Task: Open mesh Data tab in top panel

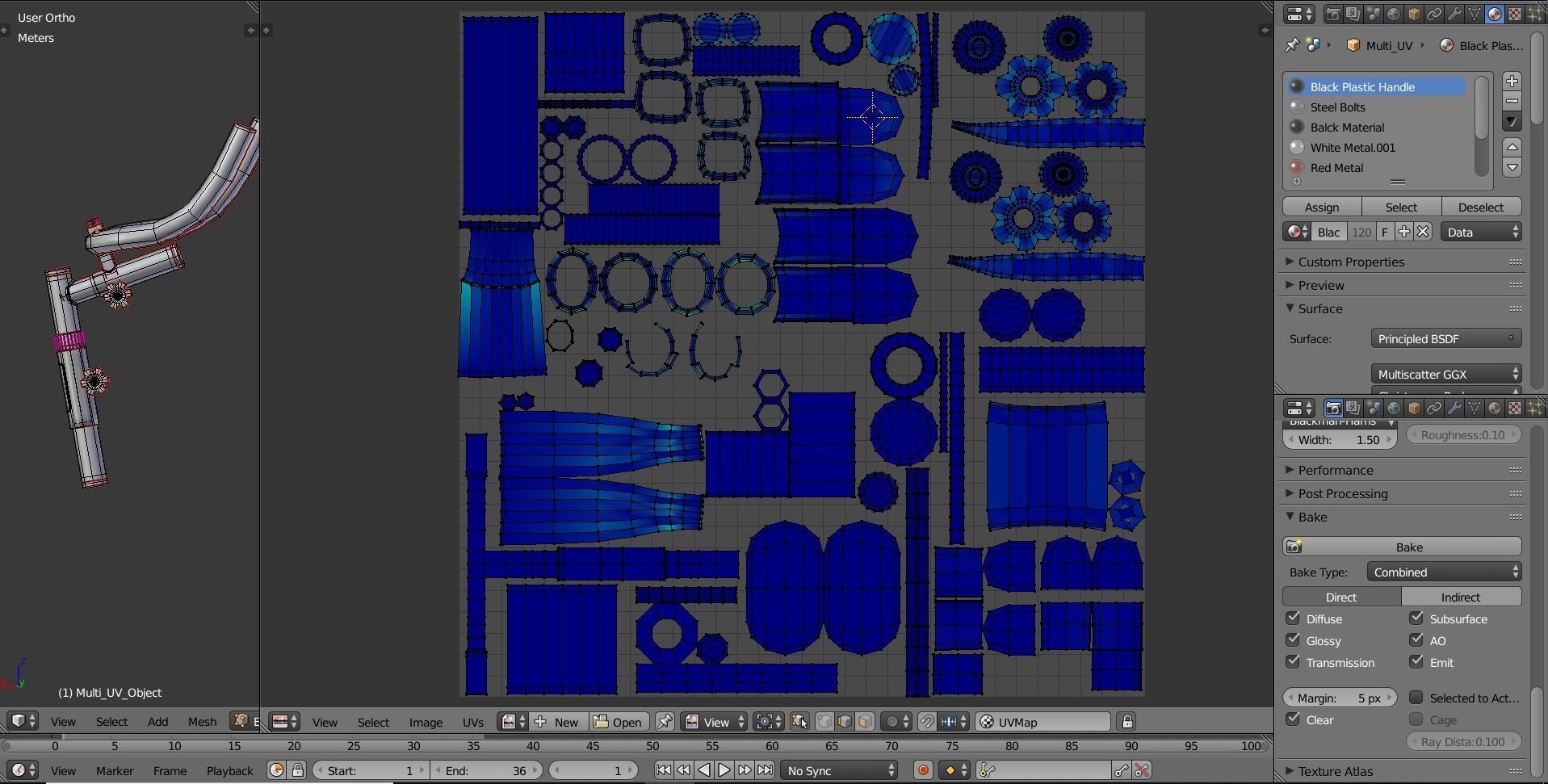Action: coord(1475,14)
